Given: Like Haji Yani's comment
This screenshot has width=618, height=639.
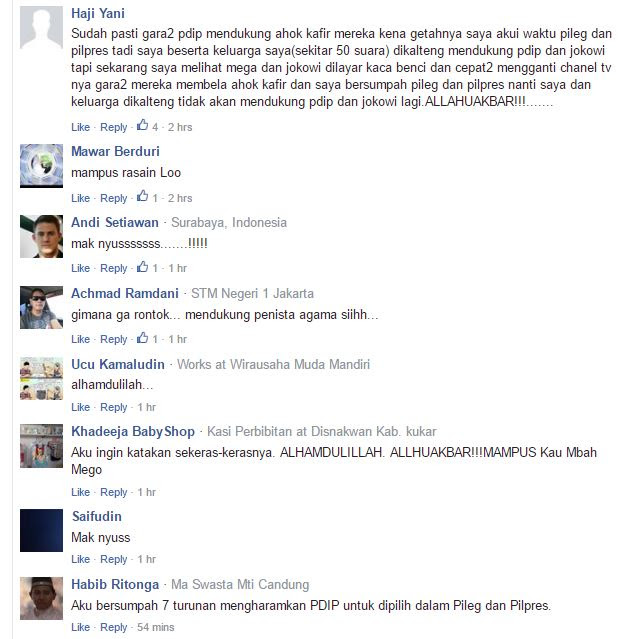Looking at the screenshot, I should 80,127.
